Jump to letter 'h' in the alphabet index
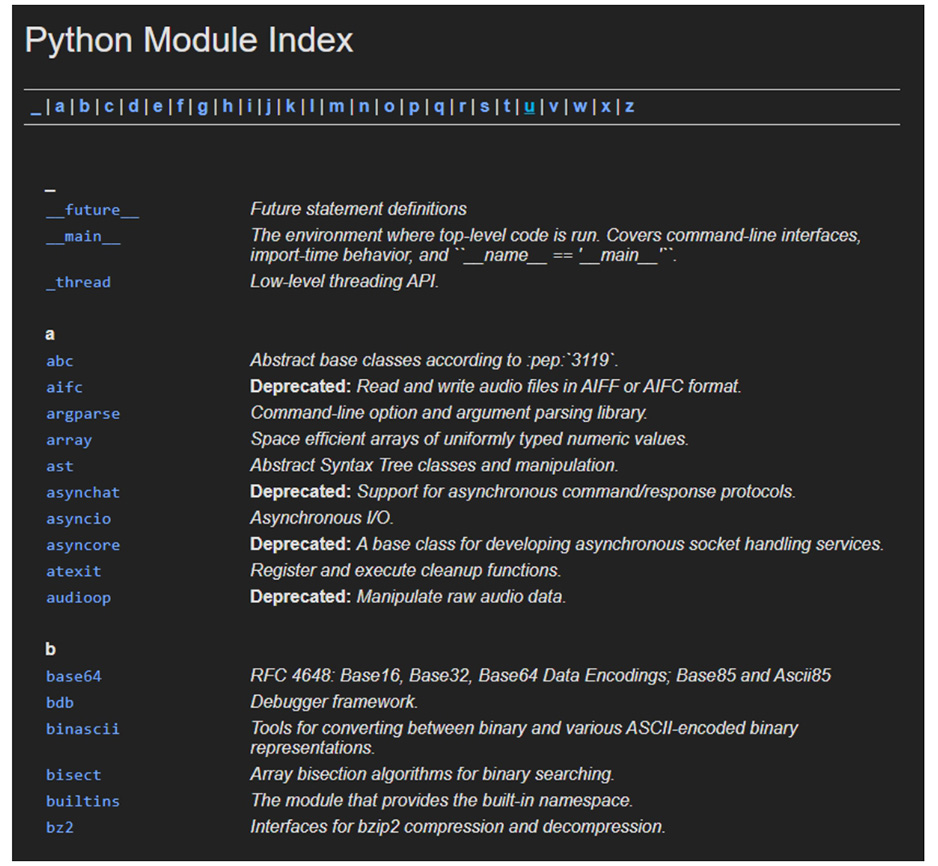This screenshot has width=938, height=866. pos(227,106)
